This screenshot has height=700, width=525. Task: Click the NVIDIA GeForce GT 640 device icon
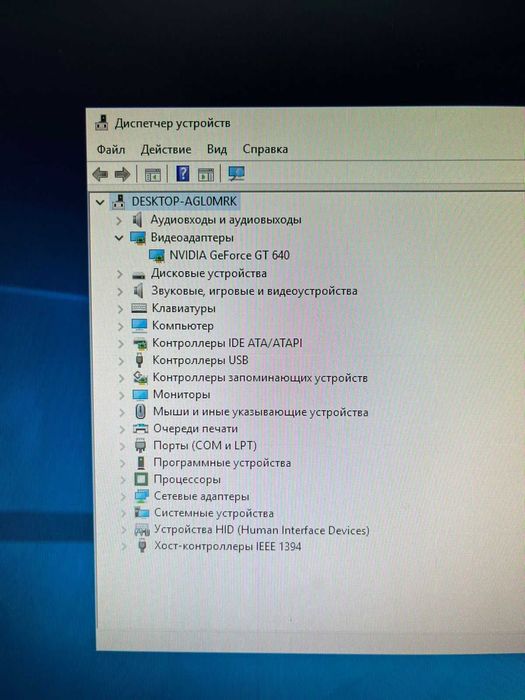pos(157,255)
